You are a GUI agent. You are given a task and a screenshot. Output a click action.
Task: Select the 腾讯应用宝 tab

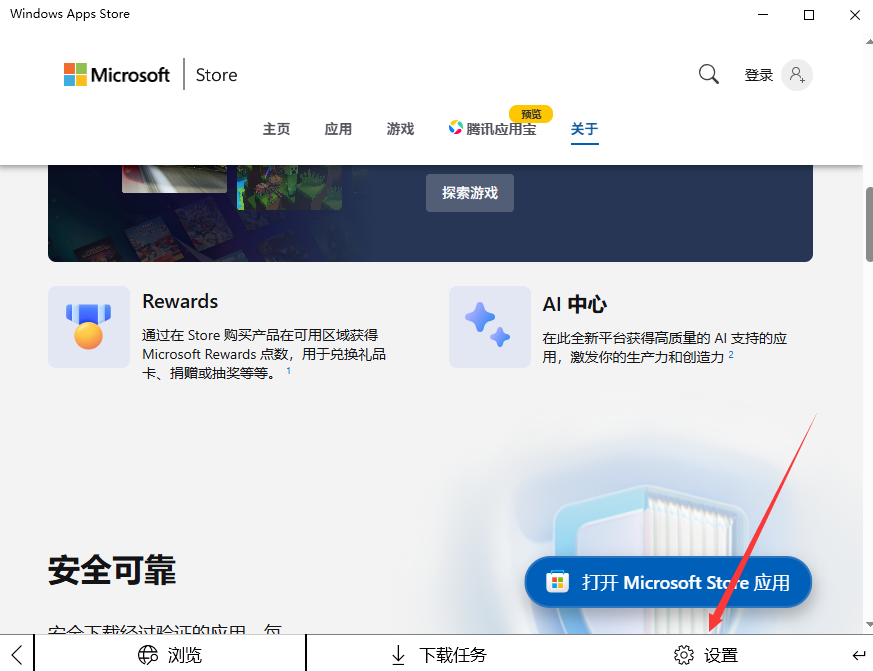[493, 129]
